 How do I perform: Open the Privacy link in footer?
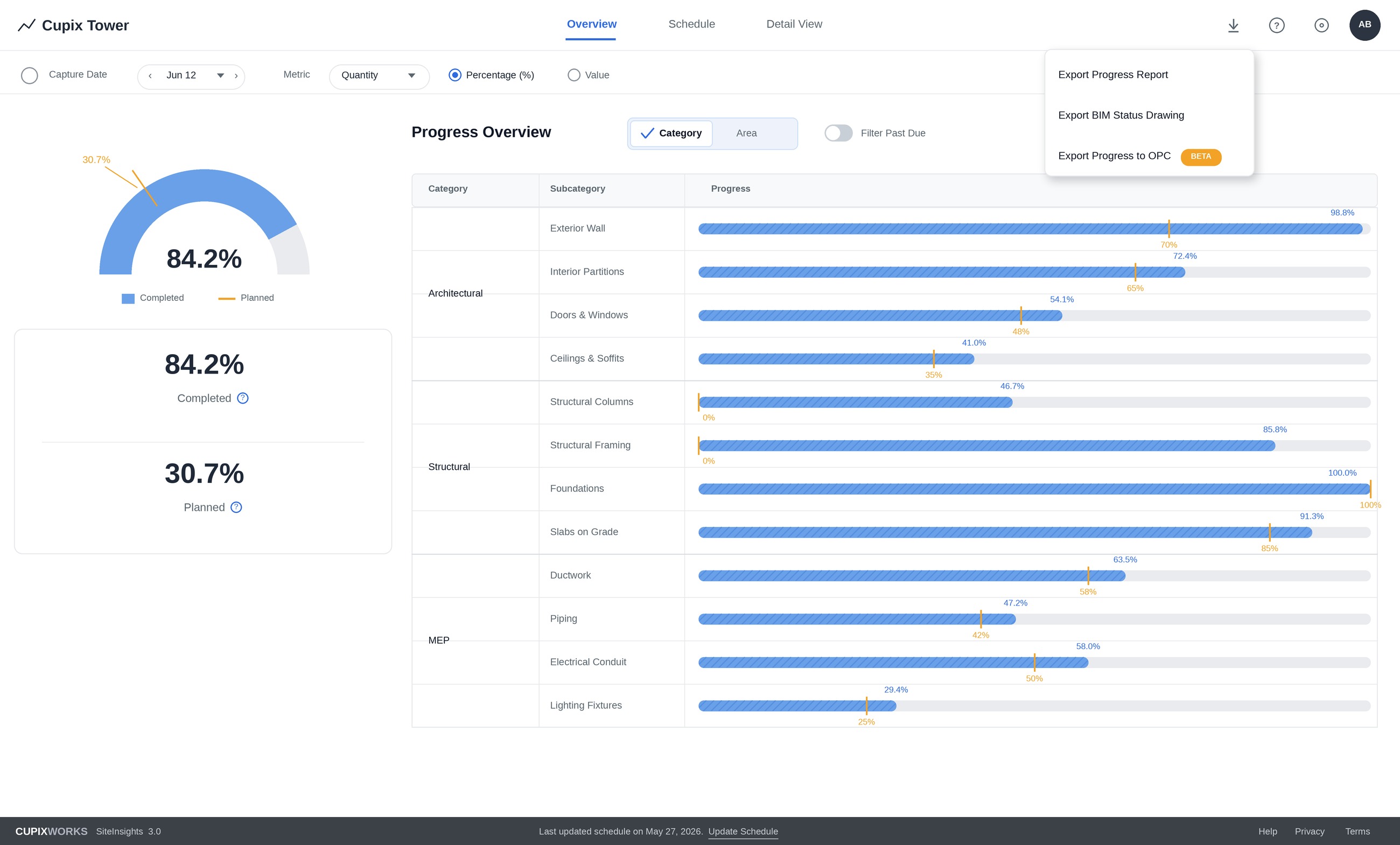tap(1309, 832)
